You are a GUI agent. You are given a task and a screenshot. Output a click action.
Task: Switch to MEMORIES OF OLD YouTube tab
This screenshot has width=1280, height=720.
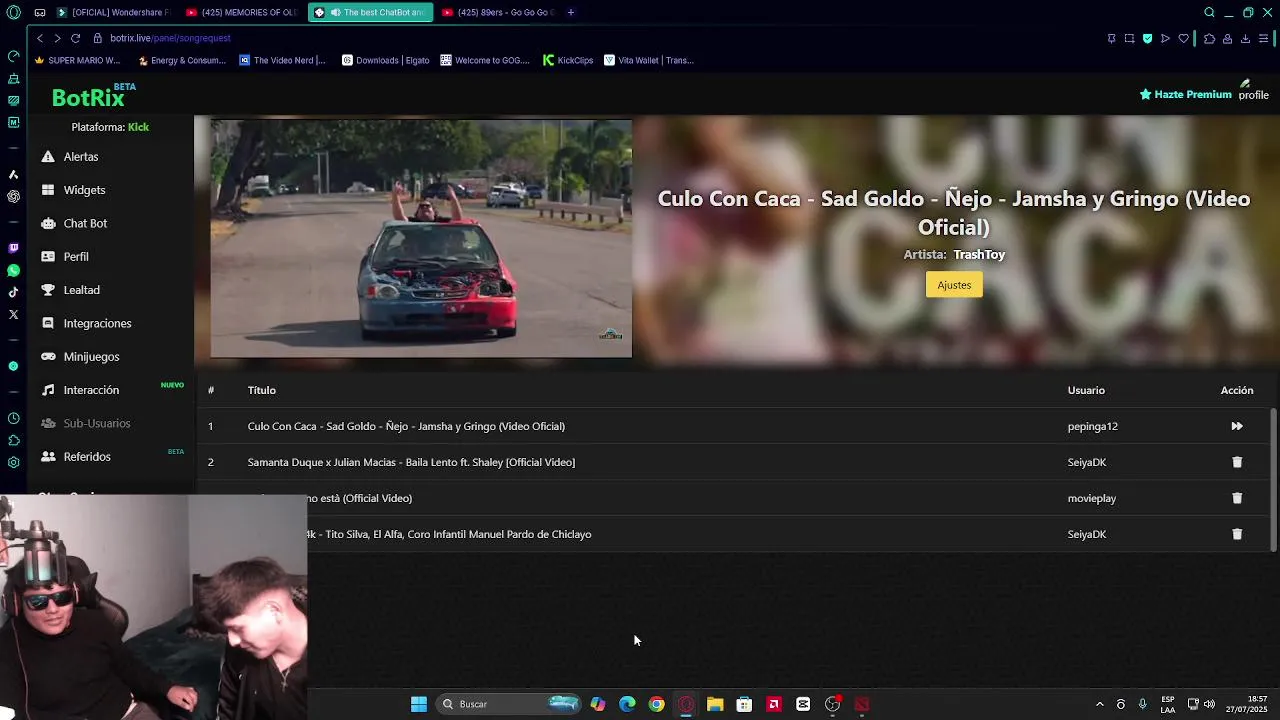coord(241,12)
